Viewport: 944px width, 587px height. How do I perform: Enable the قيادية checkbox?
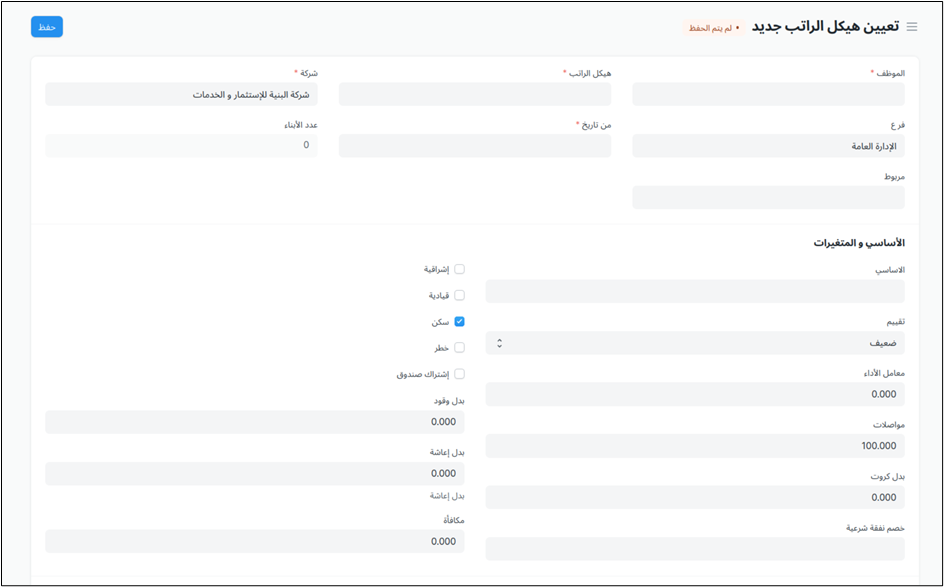tap(459, 295)
